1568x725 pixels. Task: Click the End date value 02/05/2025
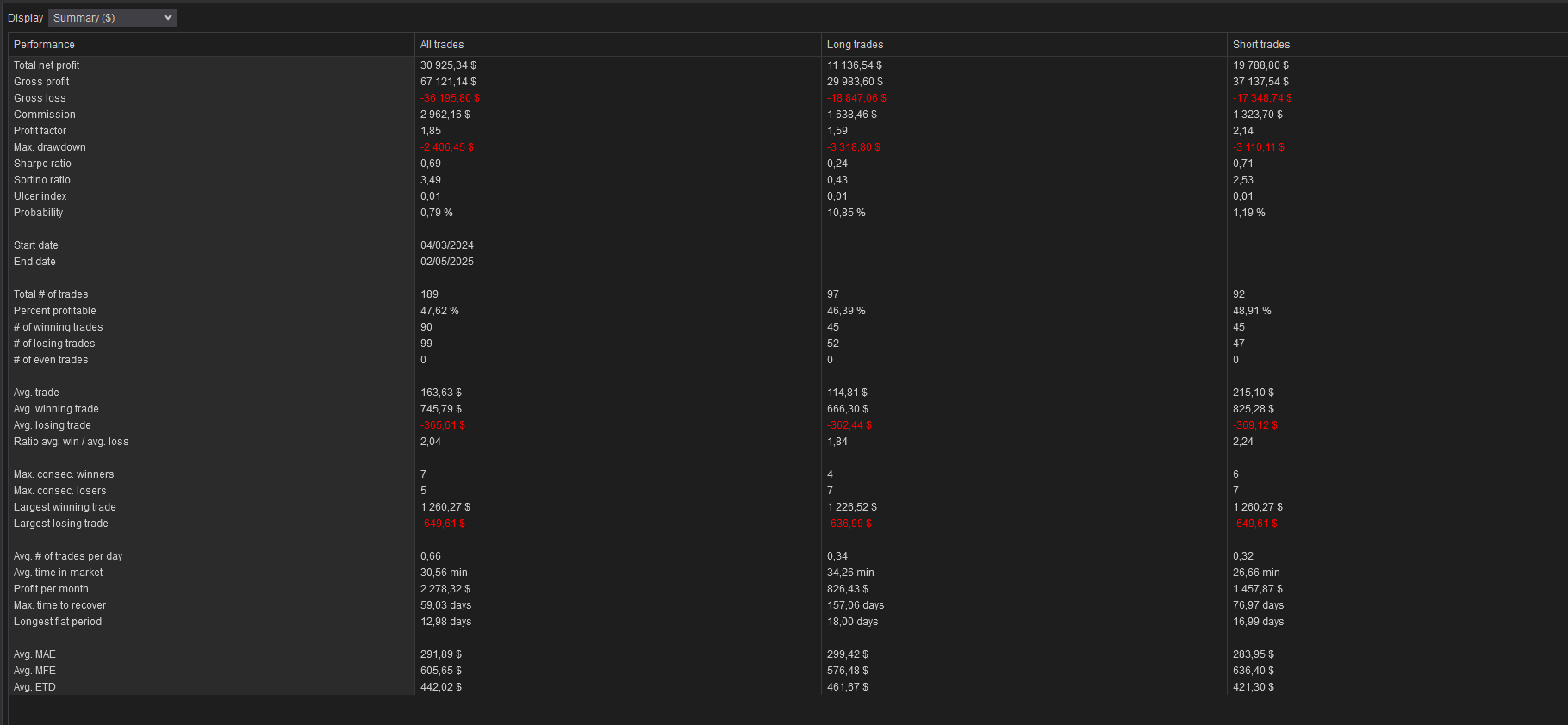tap(447, 262)
